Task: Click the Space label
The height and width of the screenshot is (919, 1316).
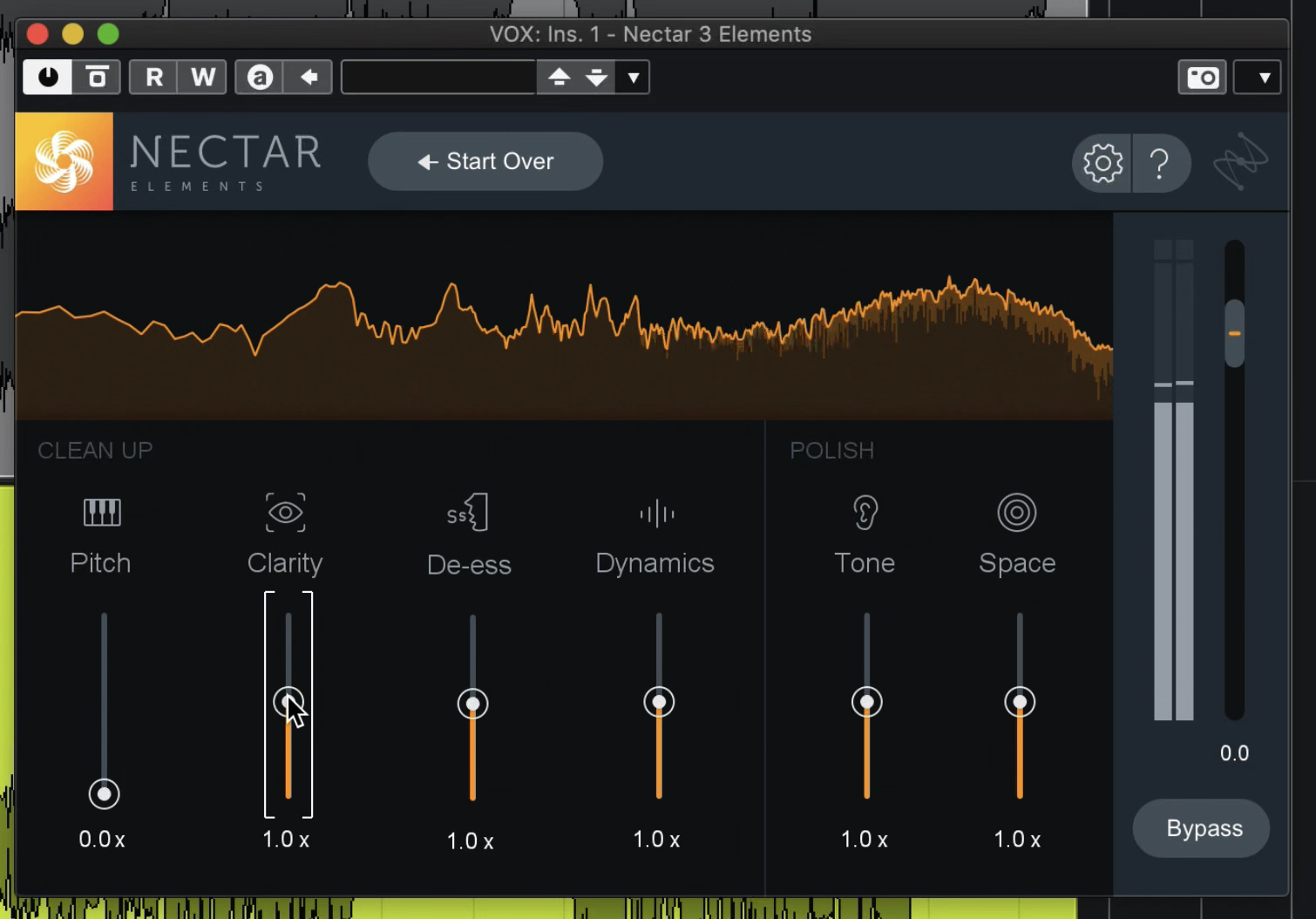Action: (1017, 563)
